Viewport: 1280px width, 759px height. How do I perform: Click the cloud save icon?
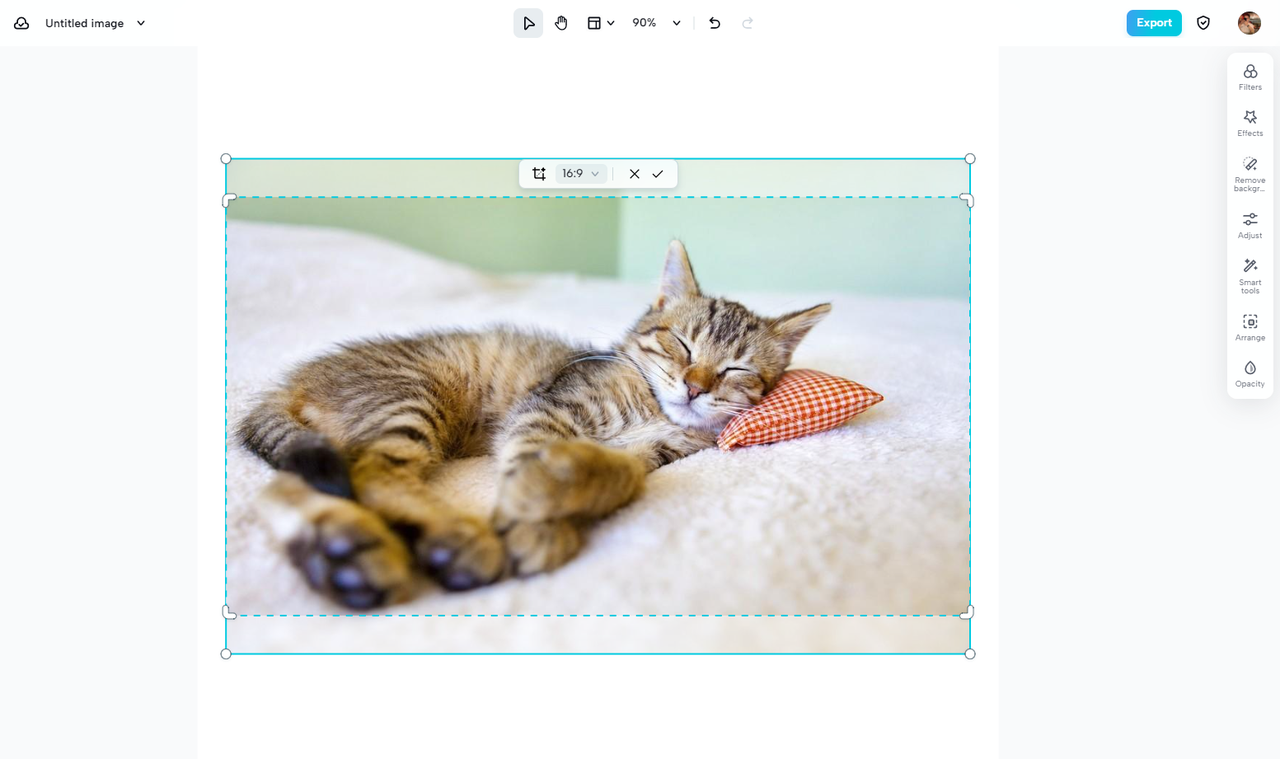click(x=21, y=22)
